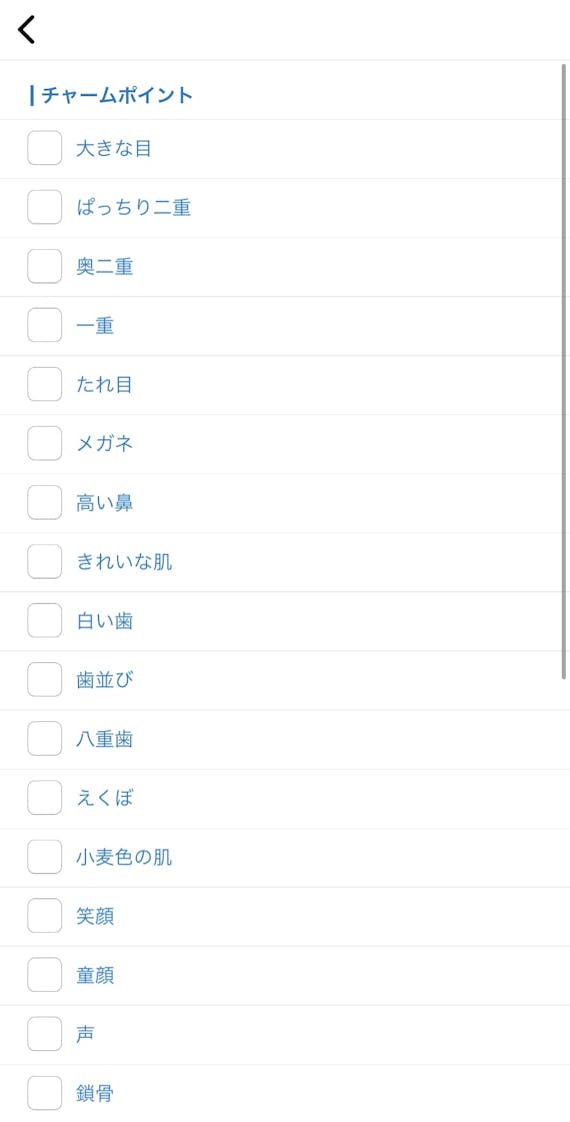Select the 奥二重 checkbox
This screenshot has height=1122, width=570.
coord(44,266)
